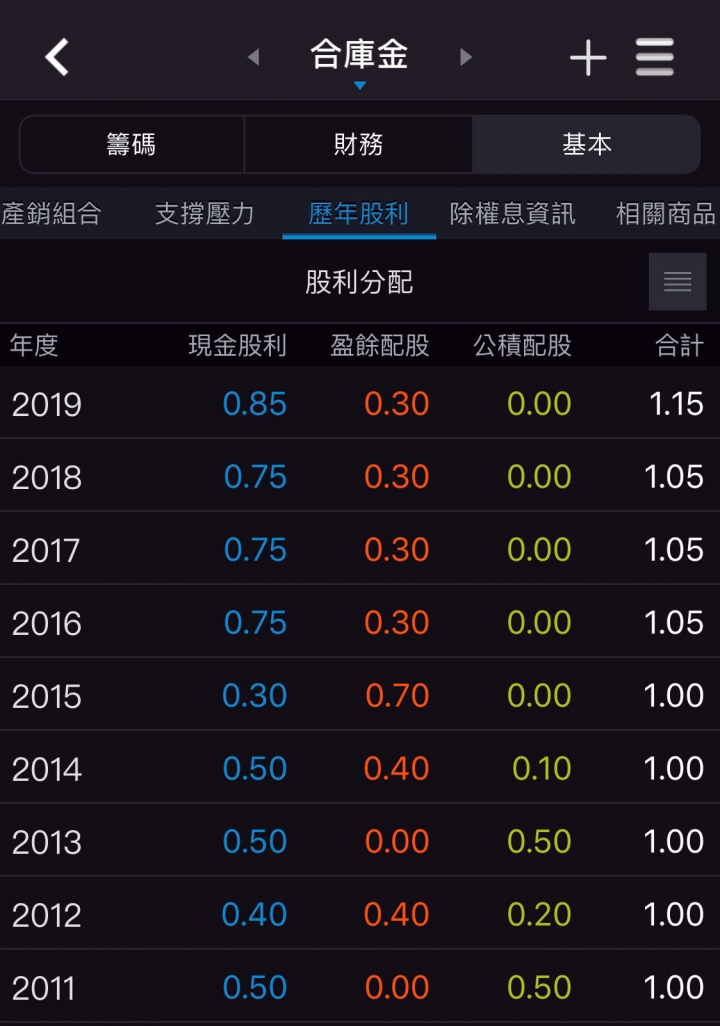Select the 基本 tab

pos(586,144)
